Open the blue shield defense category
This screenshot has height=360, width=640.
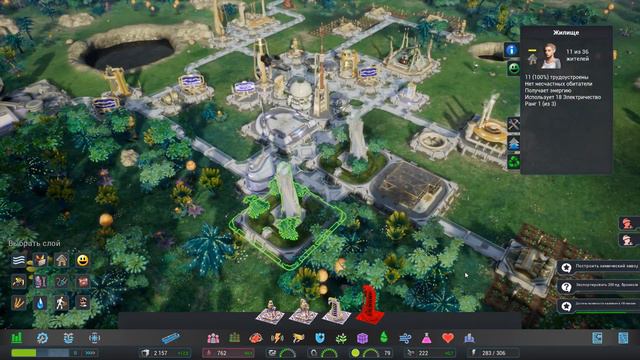point(320,338)
